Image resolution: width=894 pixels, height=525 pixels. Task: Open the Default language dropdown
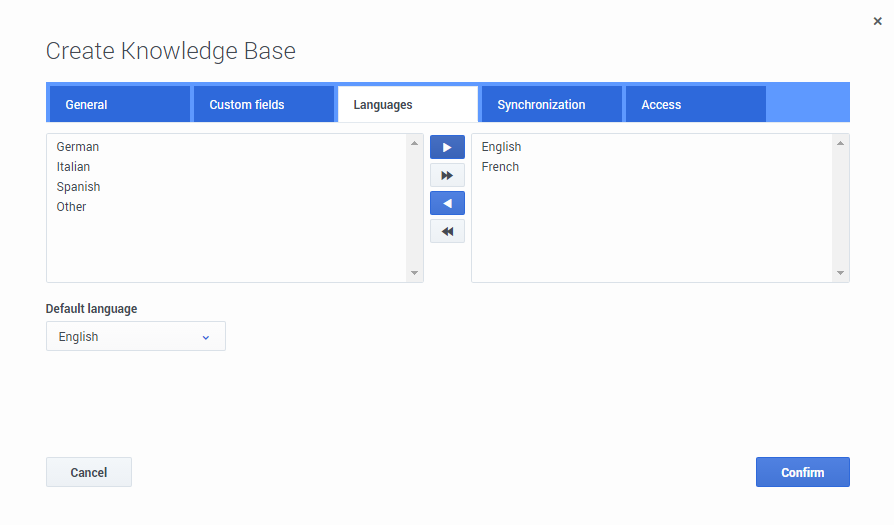(x=136, y=337)
